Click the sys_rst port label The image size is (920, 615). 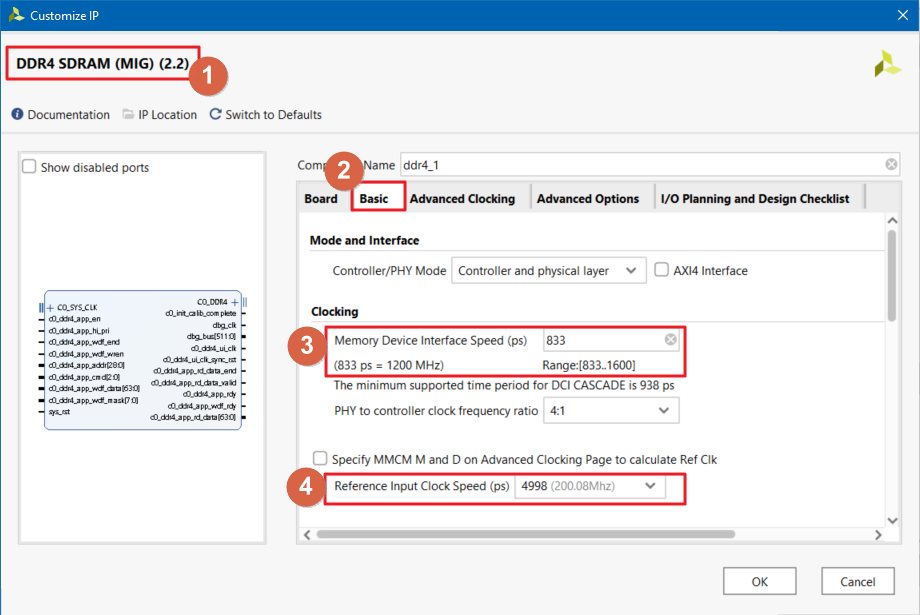(x=59, y=412)
